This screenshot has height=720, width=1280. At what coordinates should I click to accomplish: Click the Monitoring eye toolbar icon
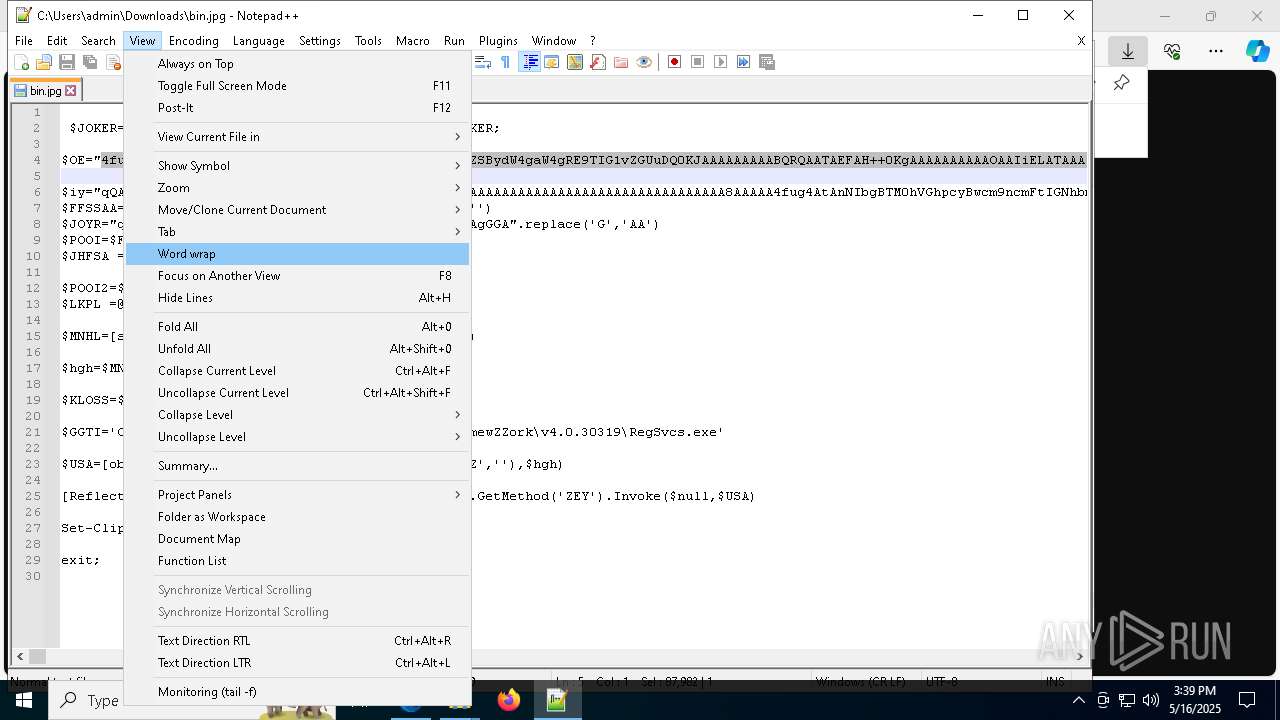tap(643, 62)
